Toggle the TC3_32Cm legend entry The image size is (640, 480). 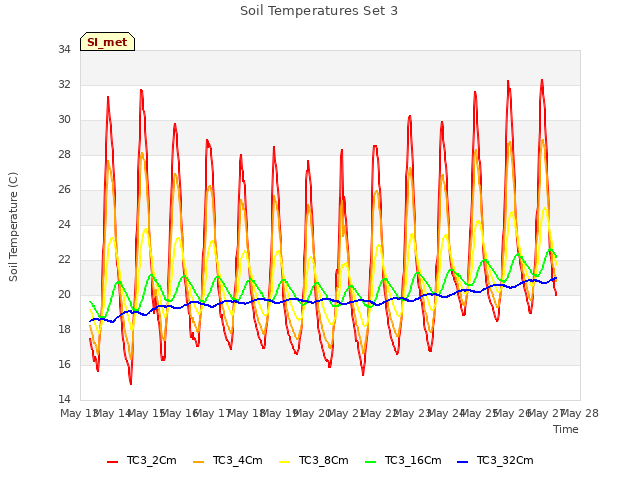coord(495,461)
